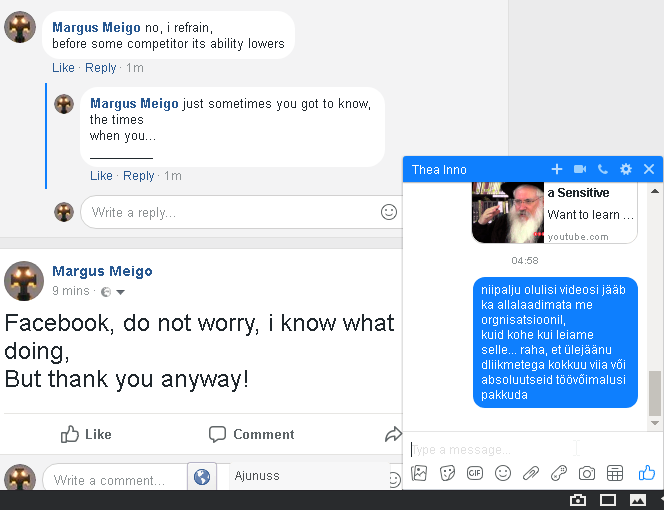The image size is (664, 510).
Task: Click rectangle window icon in bottom bar
Action: [x=608, y=500]
